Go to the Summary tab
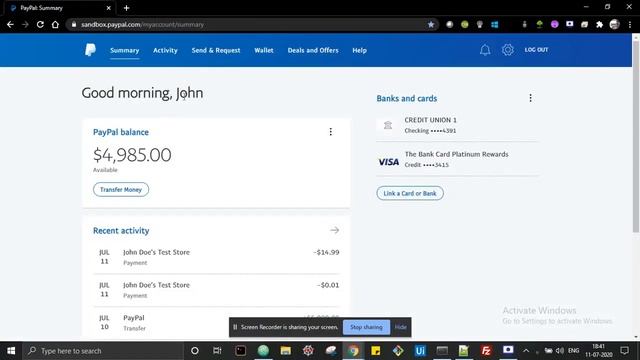This screenshot has height=360, width=640. (x=124, y=50)
